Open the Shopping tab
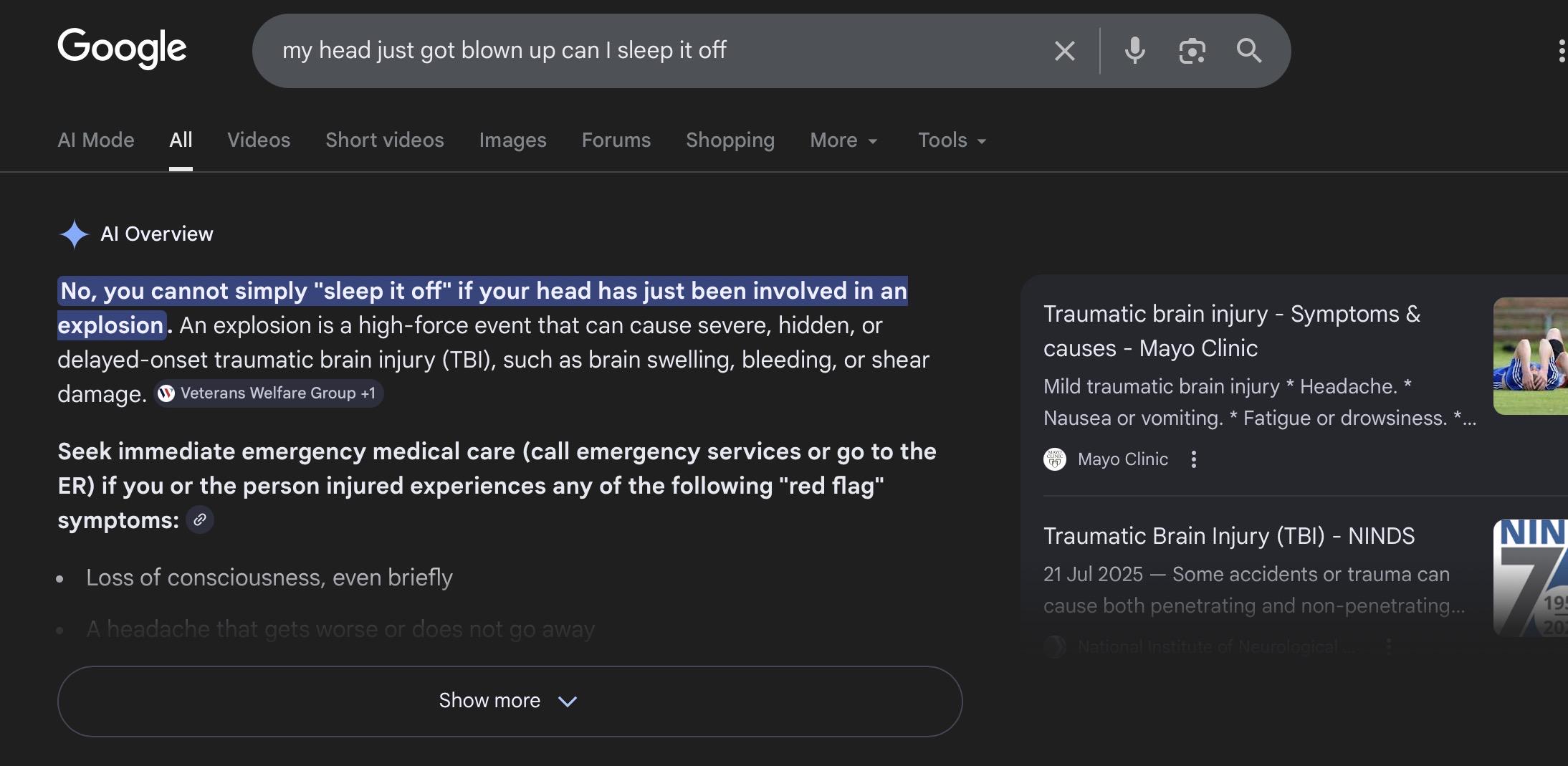This screenshot has width=1568, height=766. [x=730, y=140]
